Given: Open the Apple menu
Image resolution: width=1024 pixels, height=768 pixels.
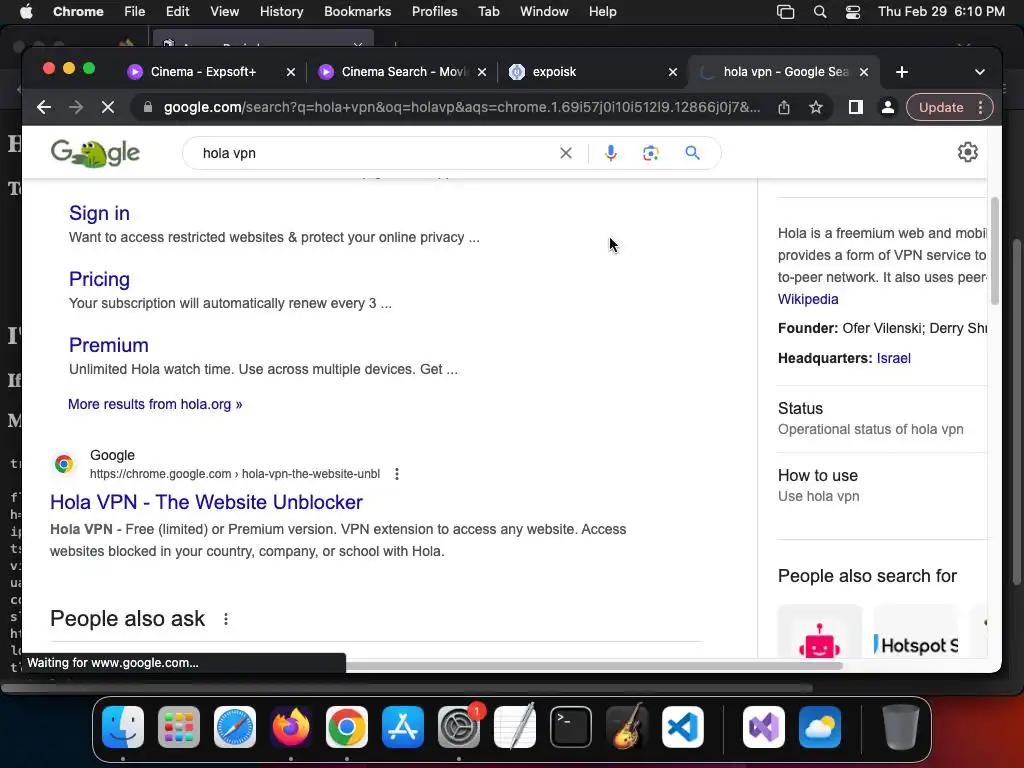Looking at the screenshot, I should (x=25, y=11).
